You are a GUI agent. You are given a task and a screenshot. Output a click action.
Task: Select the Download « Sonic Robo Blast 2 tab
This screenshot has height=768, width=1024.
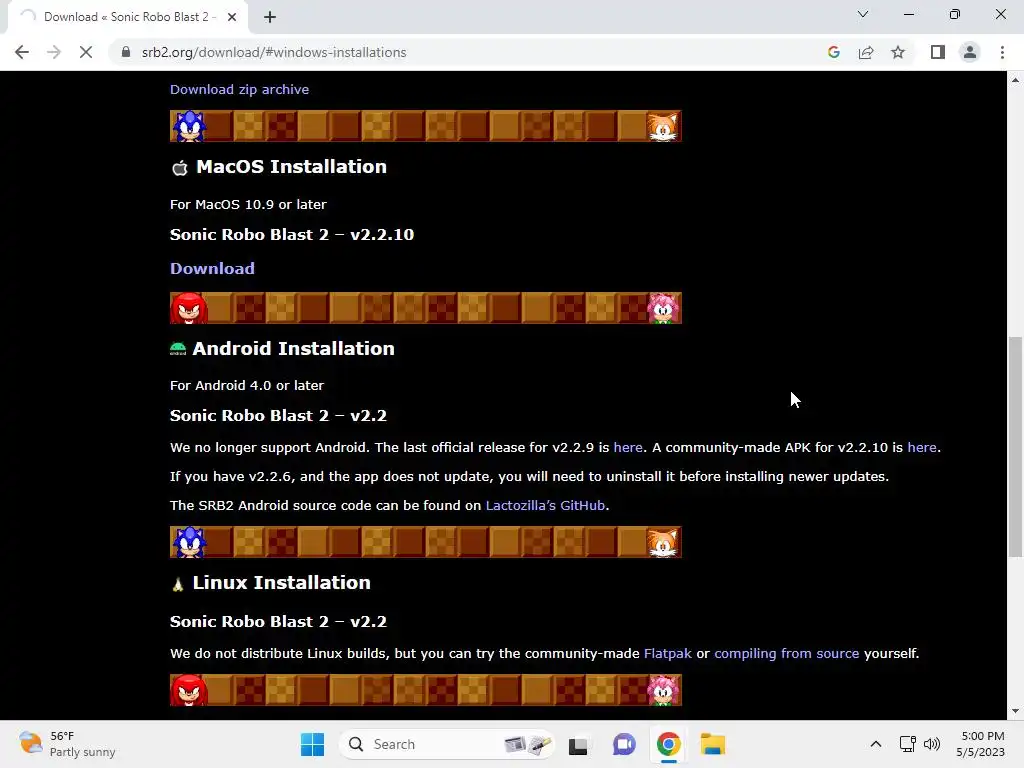click(x=128, y=17)
